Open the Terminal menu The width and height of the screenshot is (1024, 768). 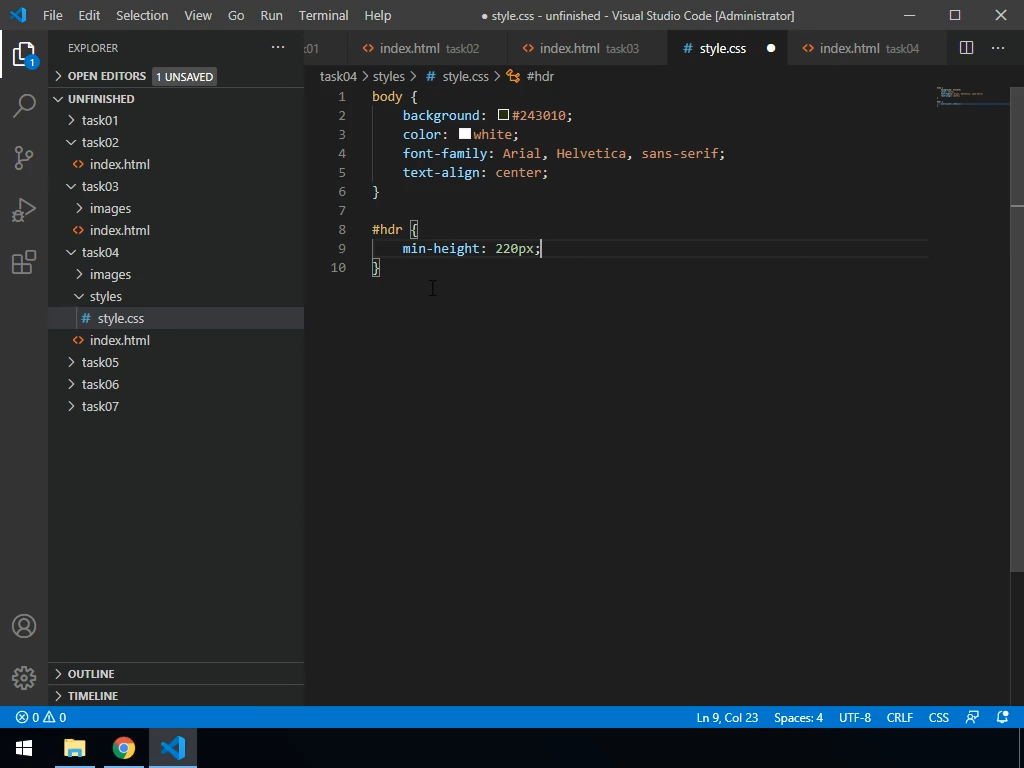pos(323,15)
